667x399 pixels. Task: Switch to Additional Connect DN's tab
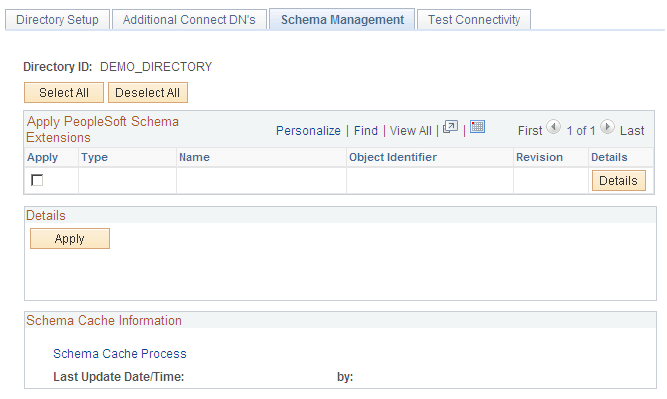189,20
